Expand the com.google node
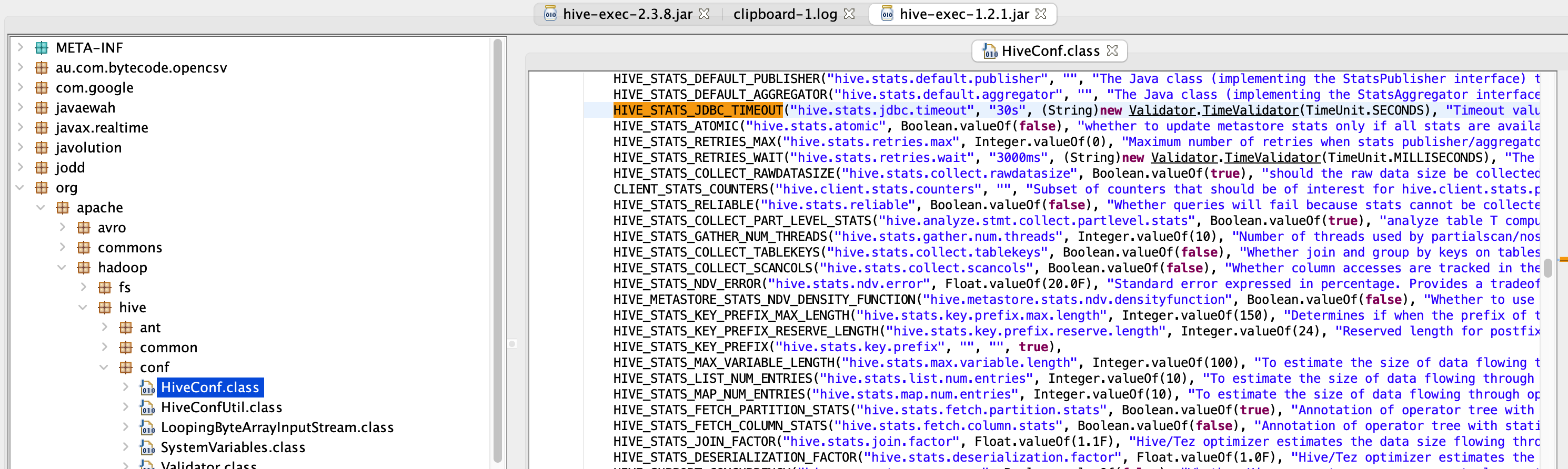 coord(20,88)
